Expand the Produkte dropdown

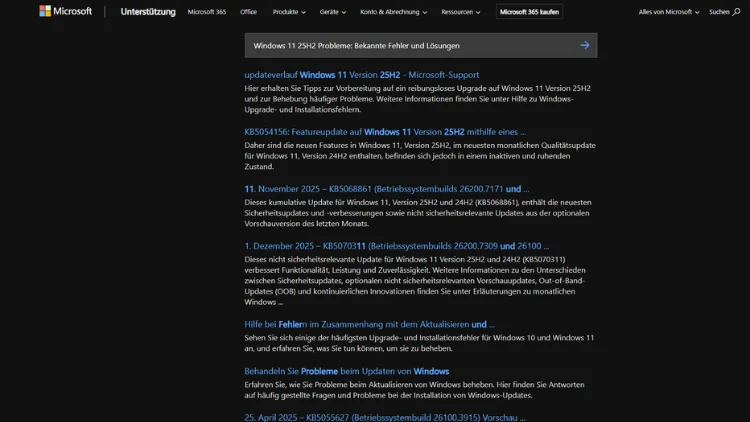click(x=289, y=12)
